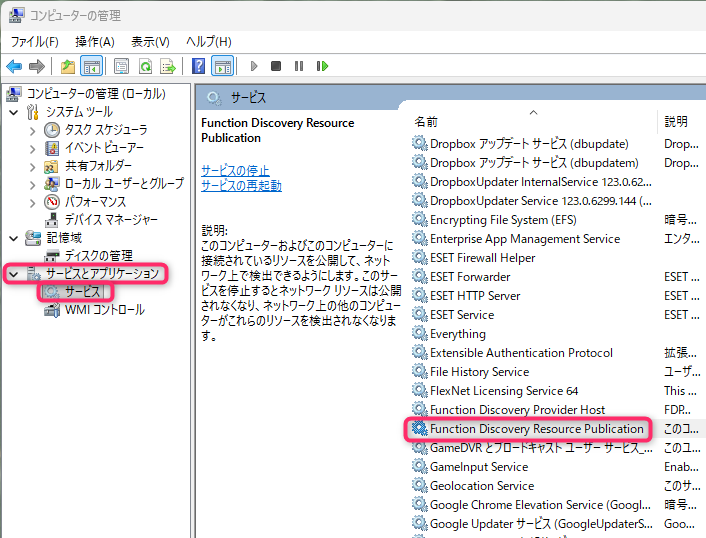This screenshot has width=706, height=538.
Task: Stop the service with the square Stop button
Action: point(277,67)
